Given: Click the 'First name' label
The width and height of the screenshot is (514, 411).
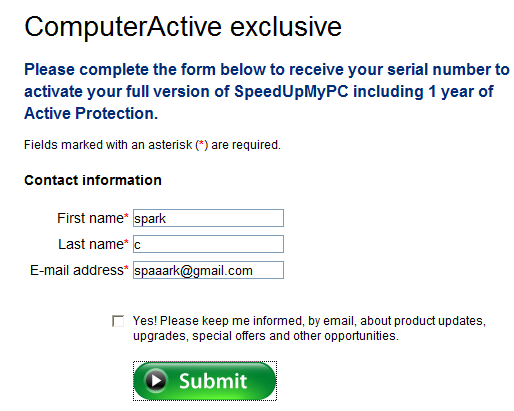Looking at the screenshot, I should click(90, 218).
